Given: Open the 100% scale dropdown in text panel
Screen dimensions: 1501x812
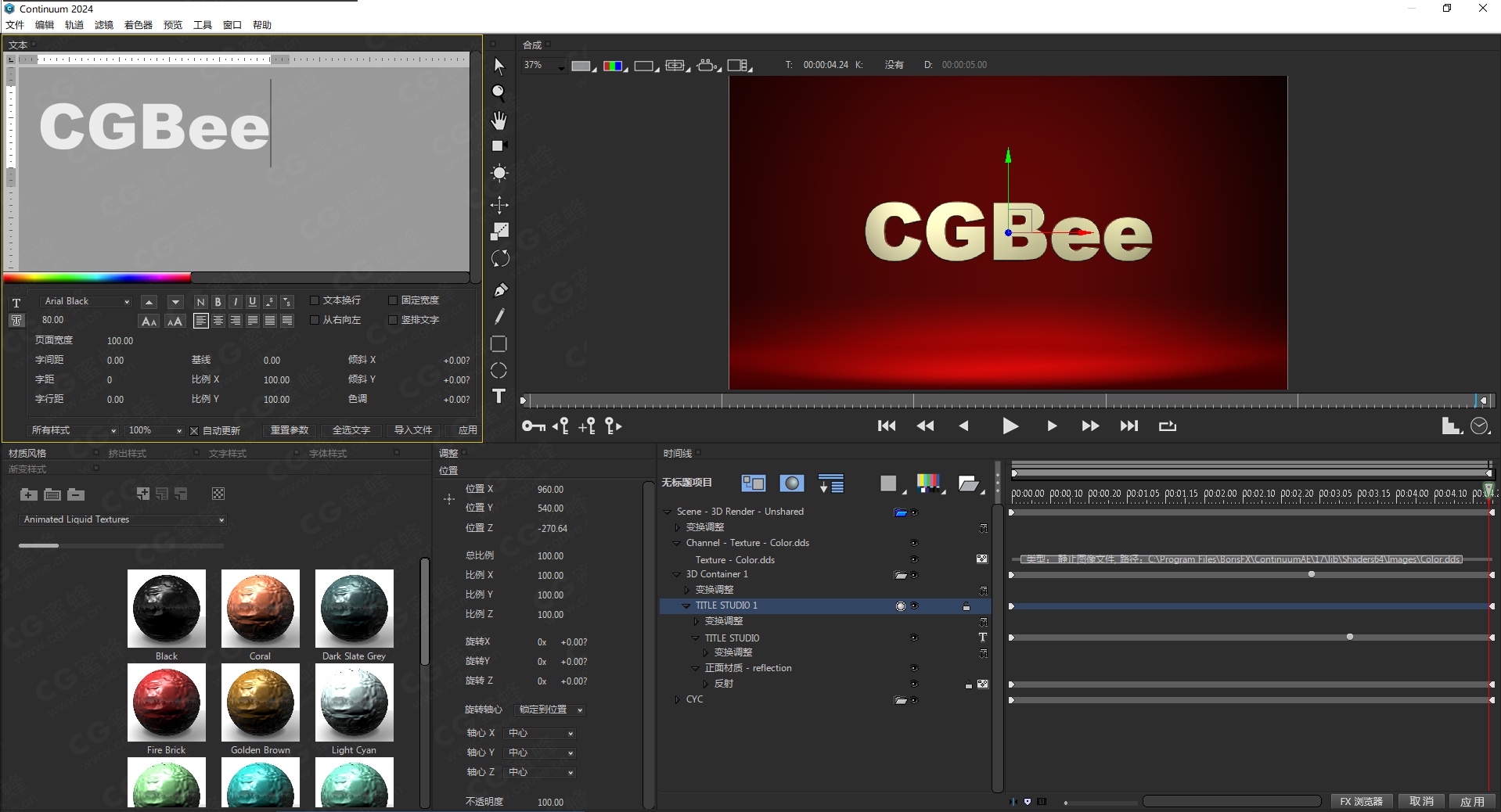Looking at the screenshot, I should pos(155,430).
